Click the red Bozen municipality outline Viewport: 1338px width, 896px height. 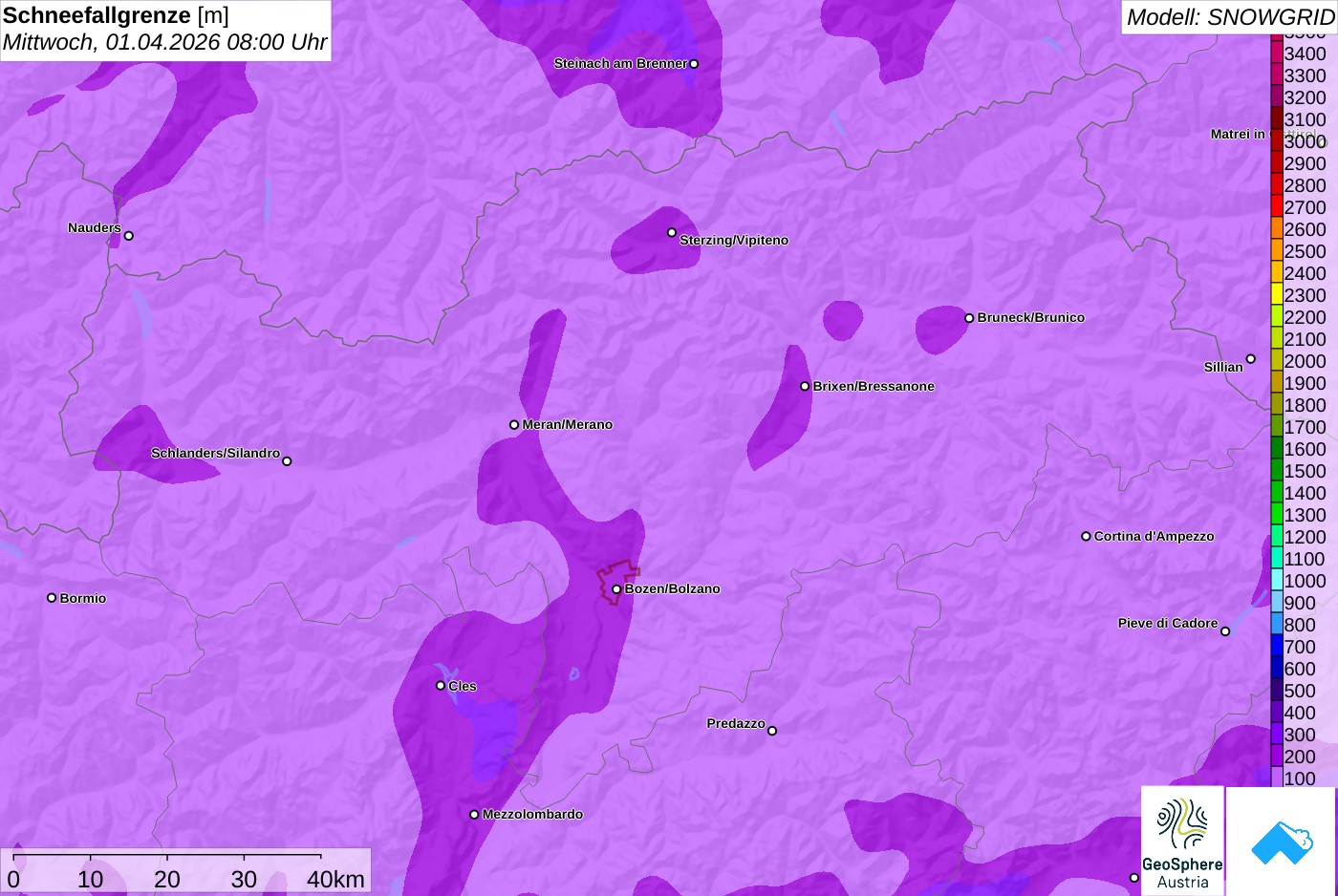(619, 581)
